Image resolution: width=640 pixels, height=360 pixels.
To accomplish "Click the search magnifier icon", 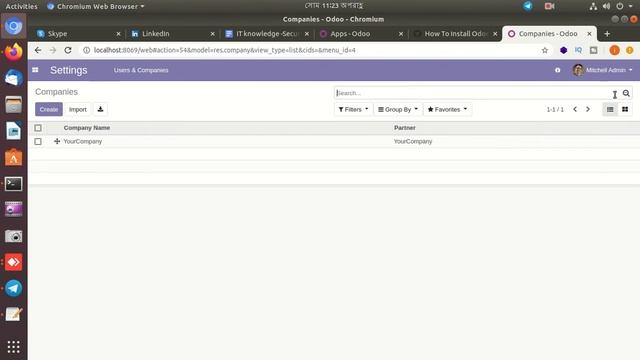I will [x=626, y=93].
